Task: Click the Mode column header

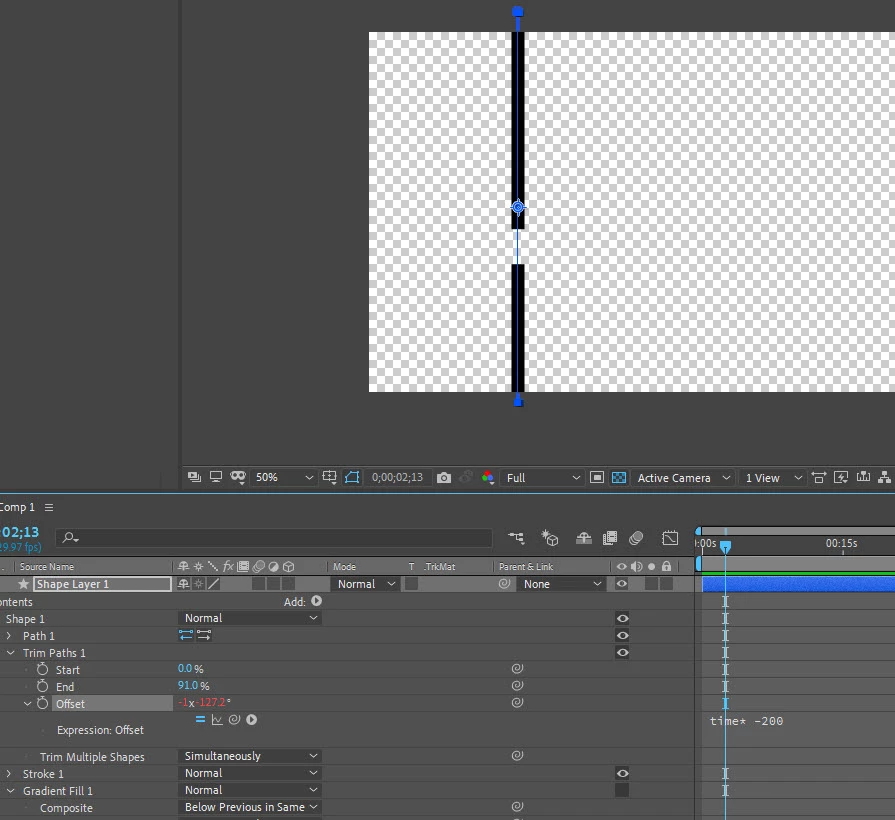Action: pos(344,567)
